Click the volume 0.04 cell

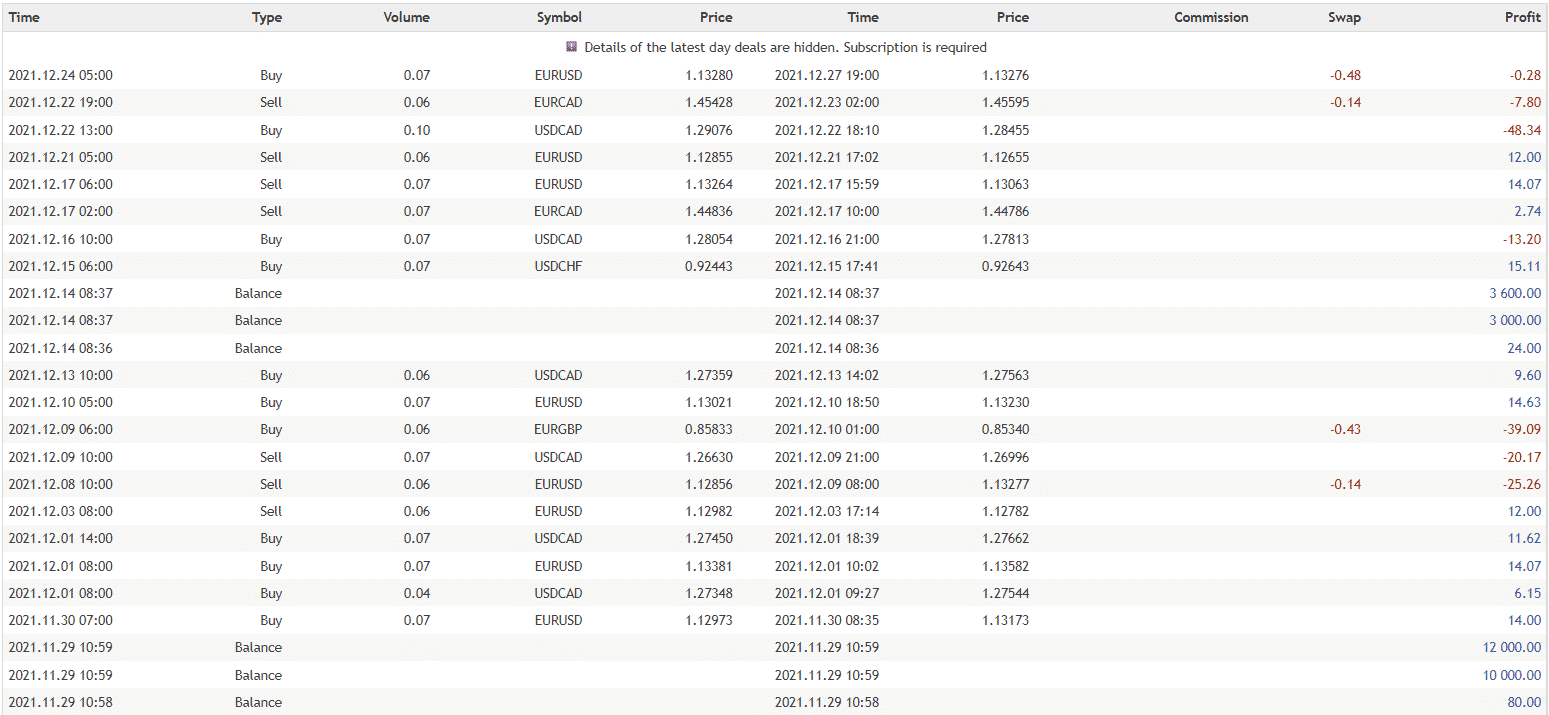[x=417, y=593]
